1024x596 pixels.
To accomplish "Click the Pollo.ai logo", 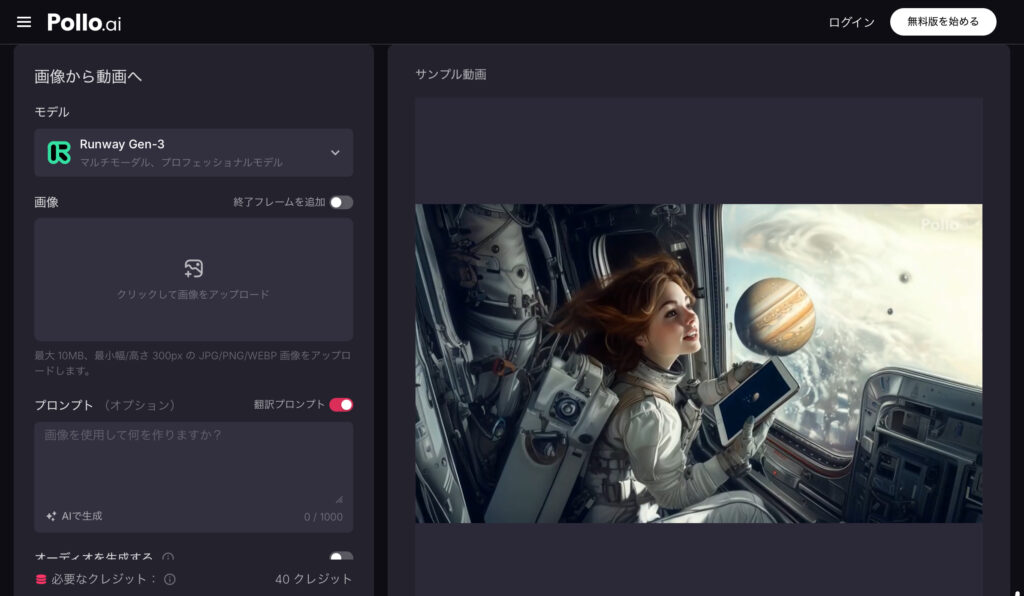I will tap(84, 22).
